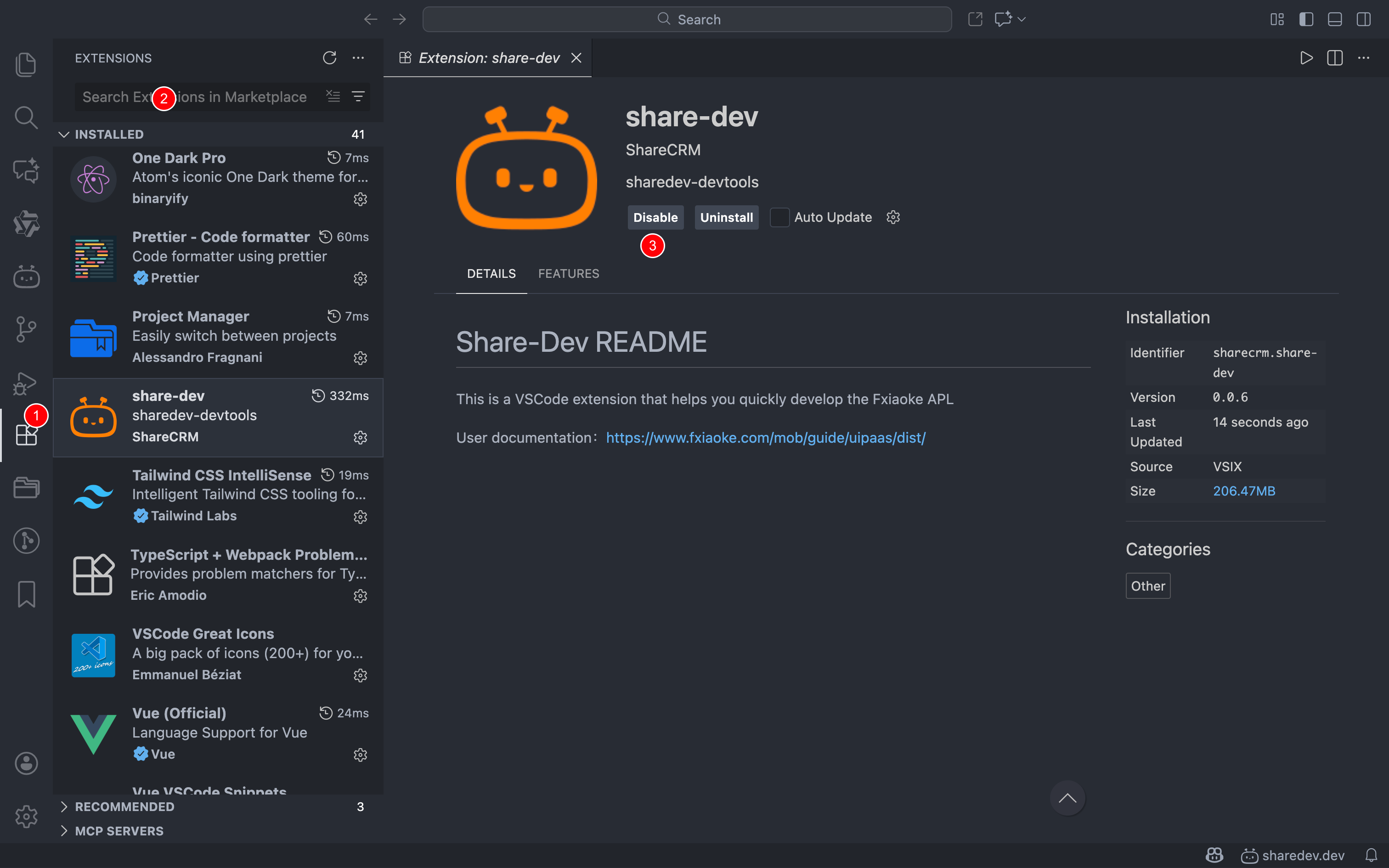Clear extensions search results icon
This screenshot has width=1389, height=868.
pyautogui.click(x=333, y=96)
